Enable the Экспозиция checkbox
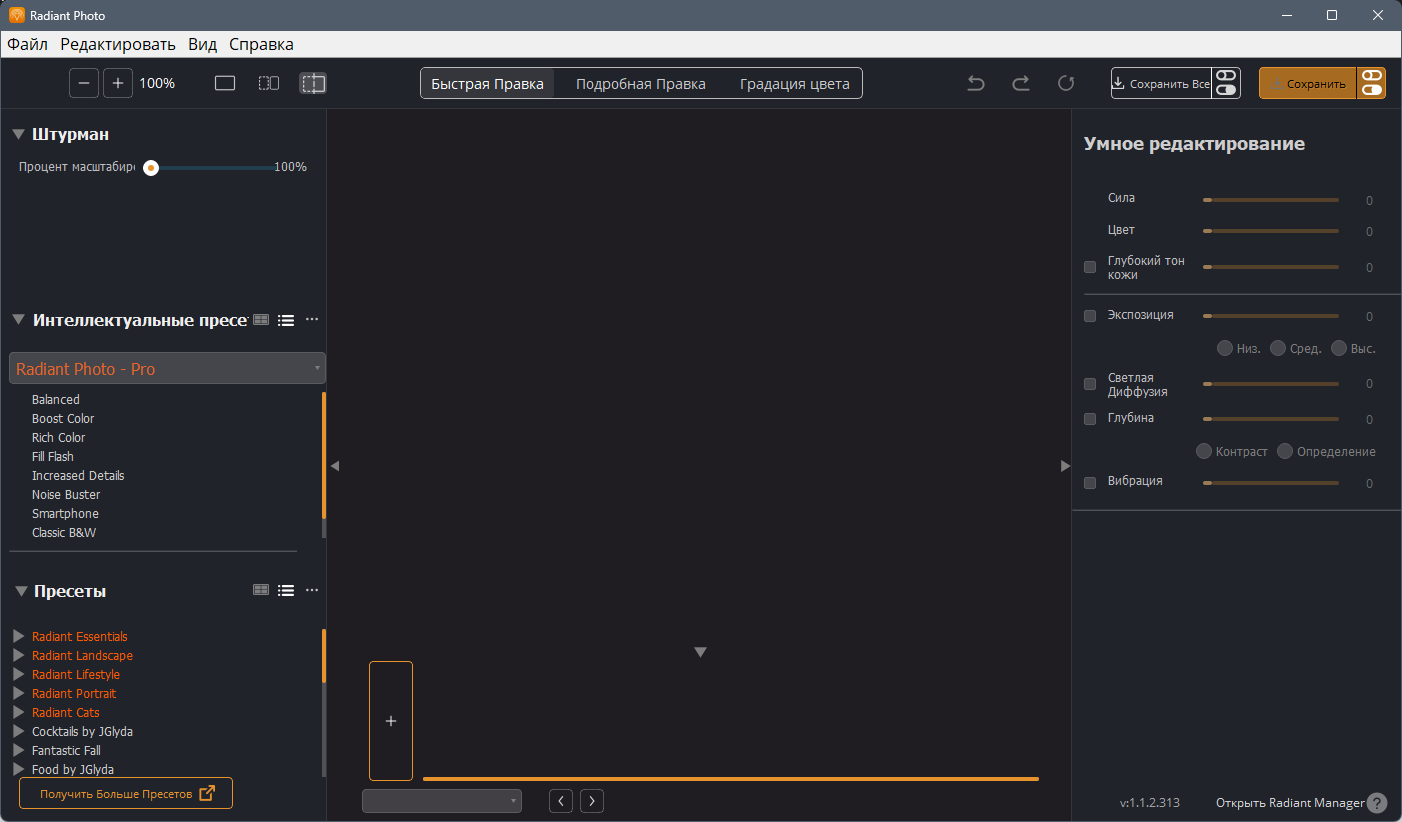Image resolution: width=1402 pixels, height=822 pixels. (x=1089, y=315)
